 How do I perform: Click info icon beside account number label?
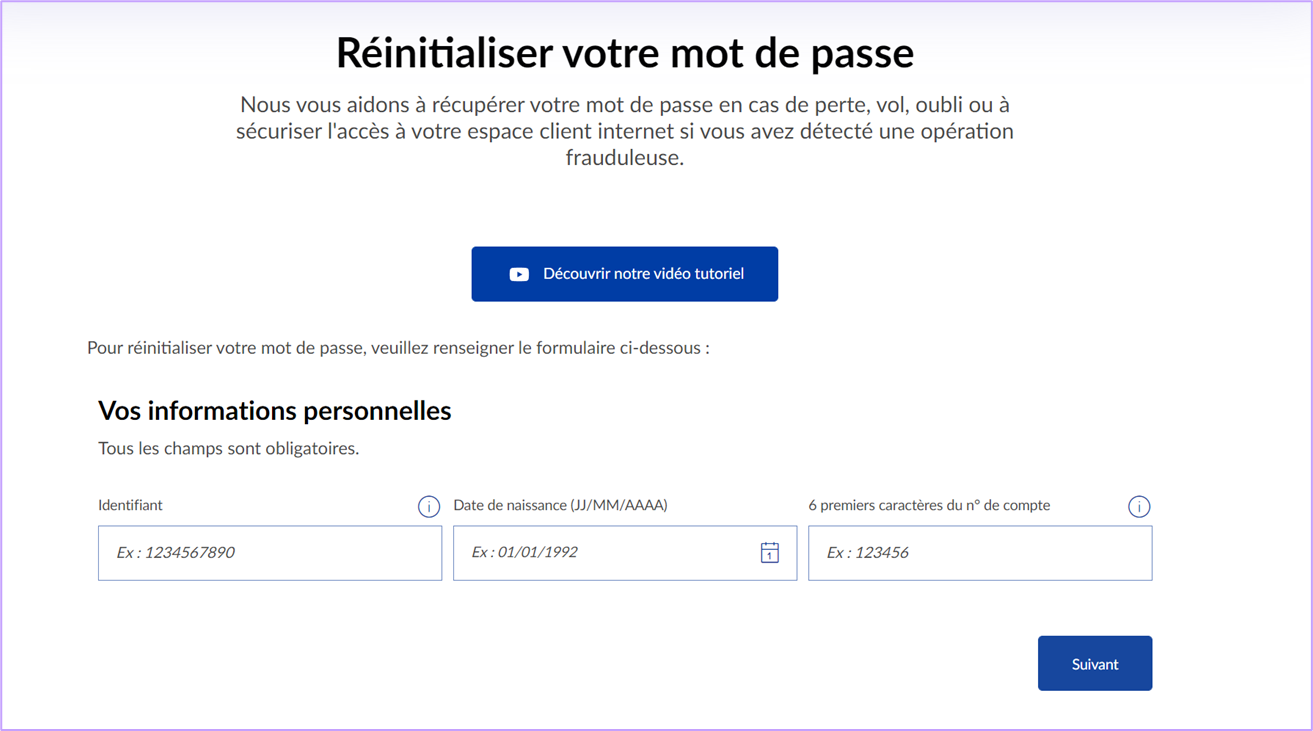click(x=1138, y=507)
